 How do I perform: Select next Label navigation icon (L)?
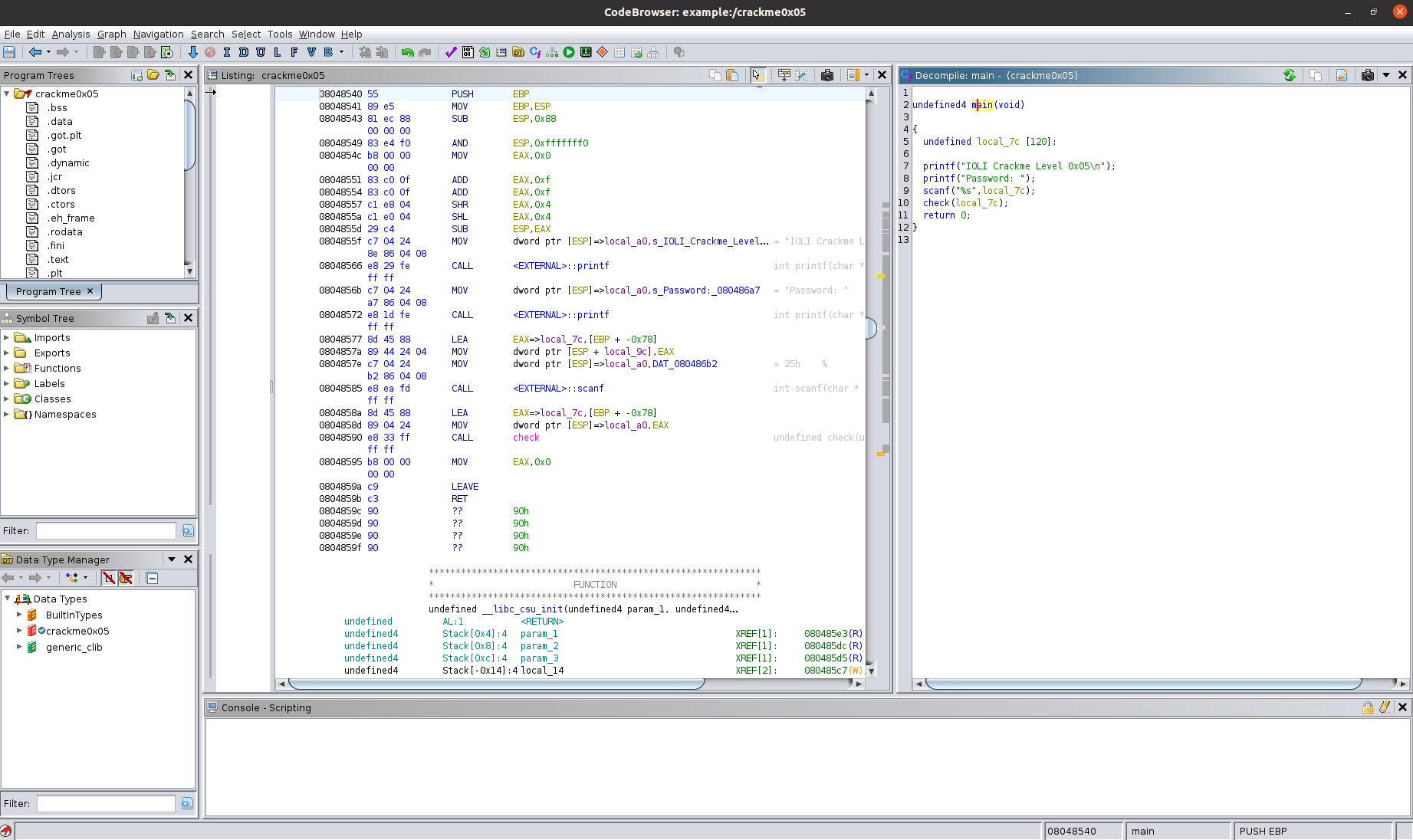[277, 52]
